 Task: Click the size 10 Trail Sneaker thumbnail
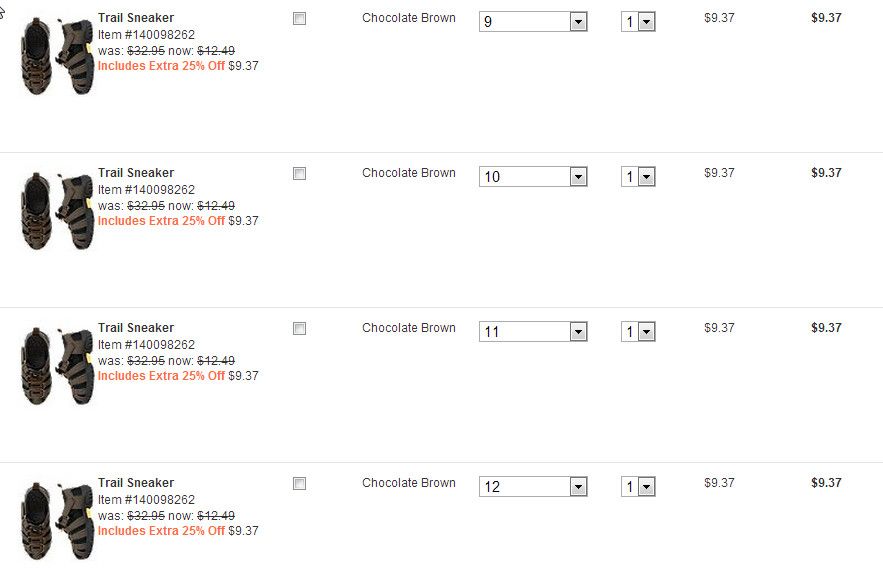(57, 211)
